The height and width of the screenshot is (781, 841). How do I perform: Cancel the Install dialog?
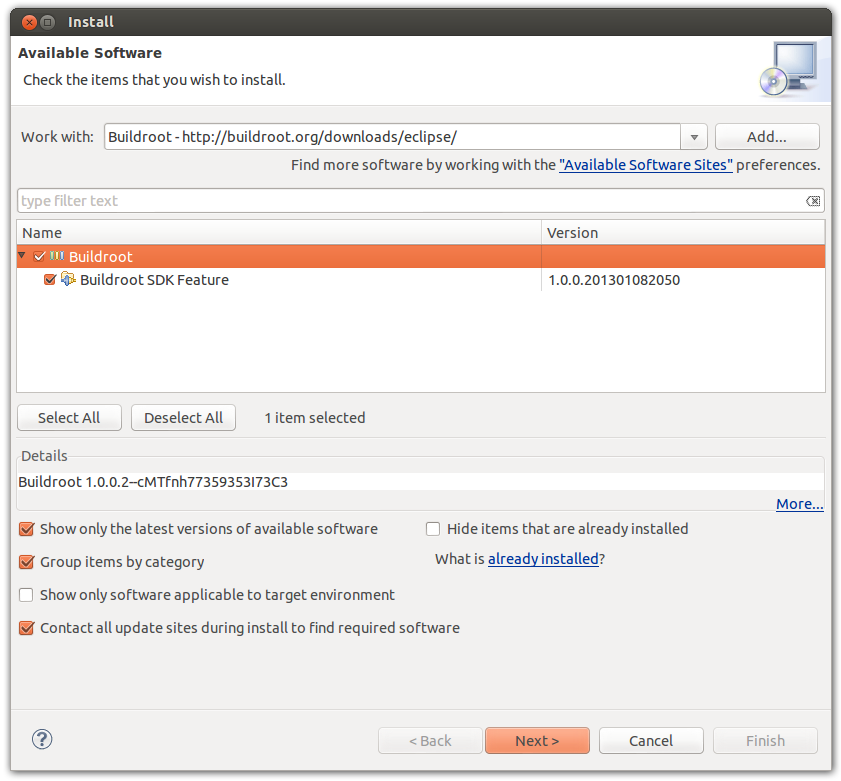click(x=651, y=741)
